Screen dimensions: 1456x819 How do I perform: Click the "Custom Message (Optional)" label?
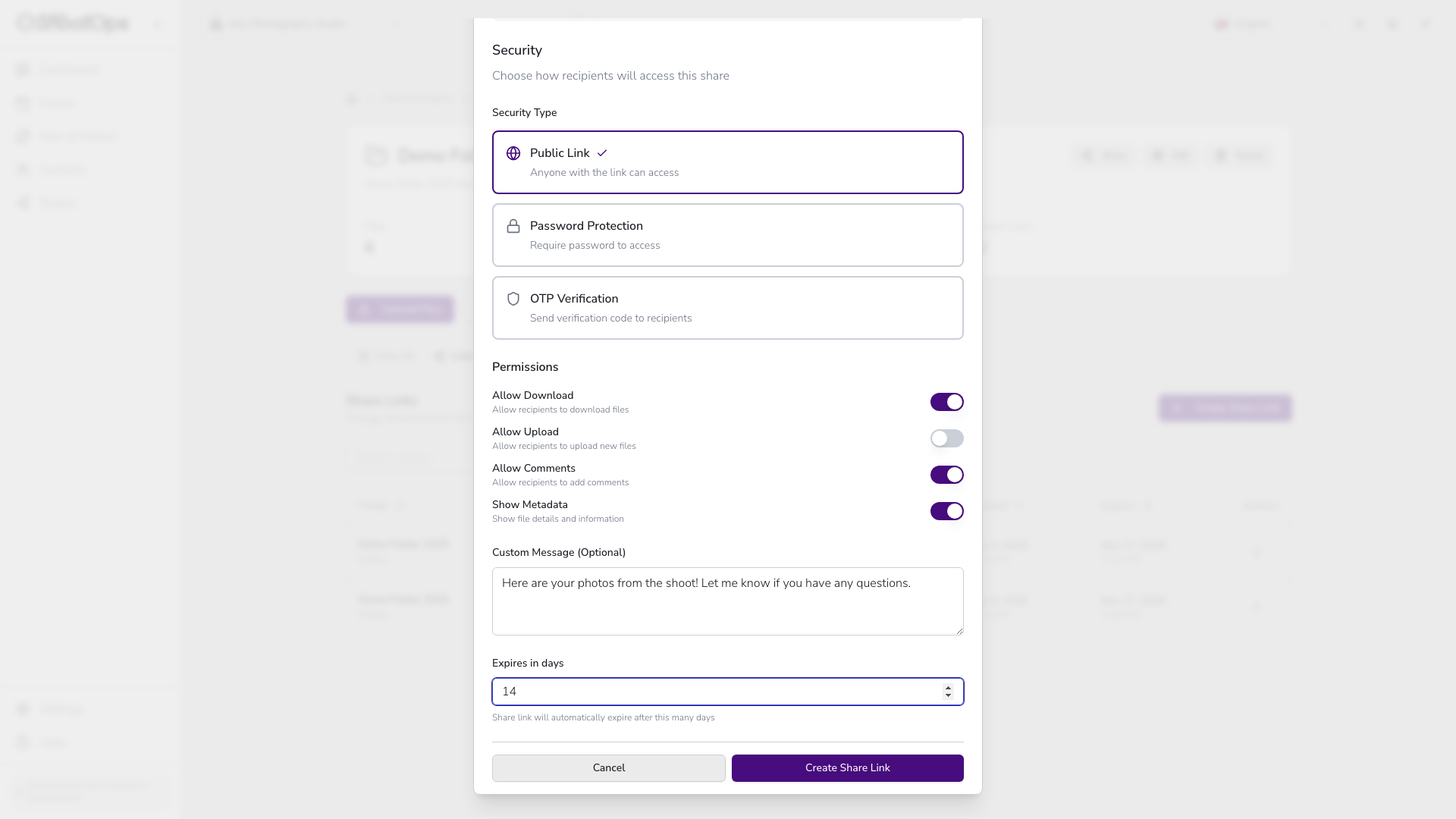[559, 553]
